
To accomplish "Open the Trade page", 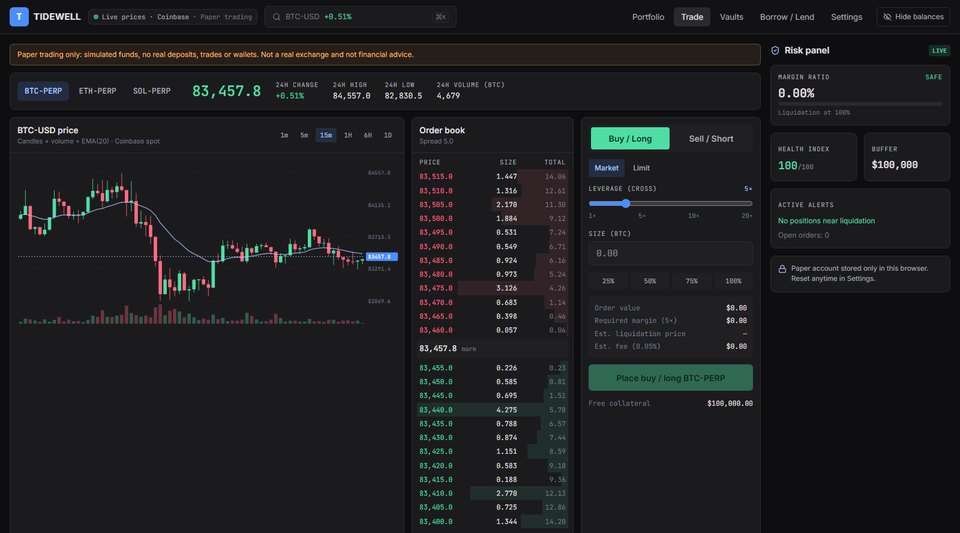I will click(x=692, y=17).
